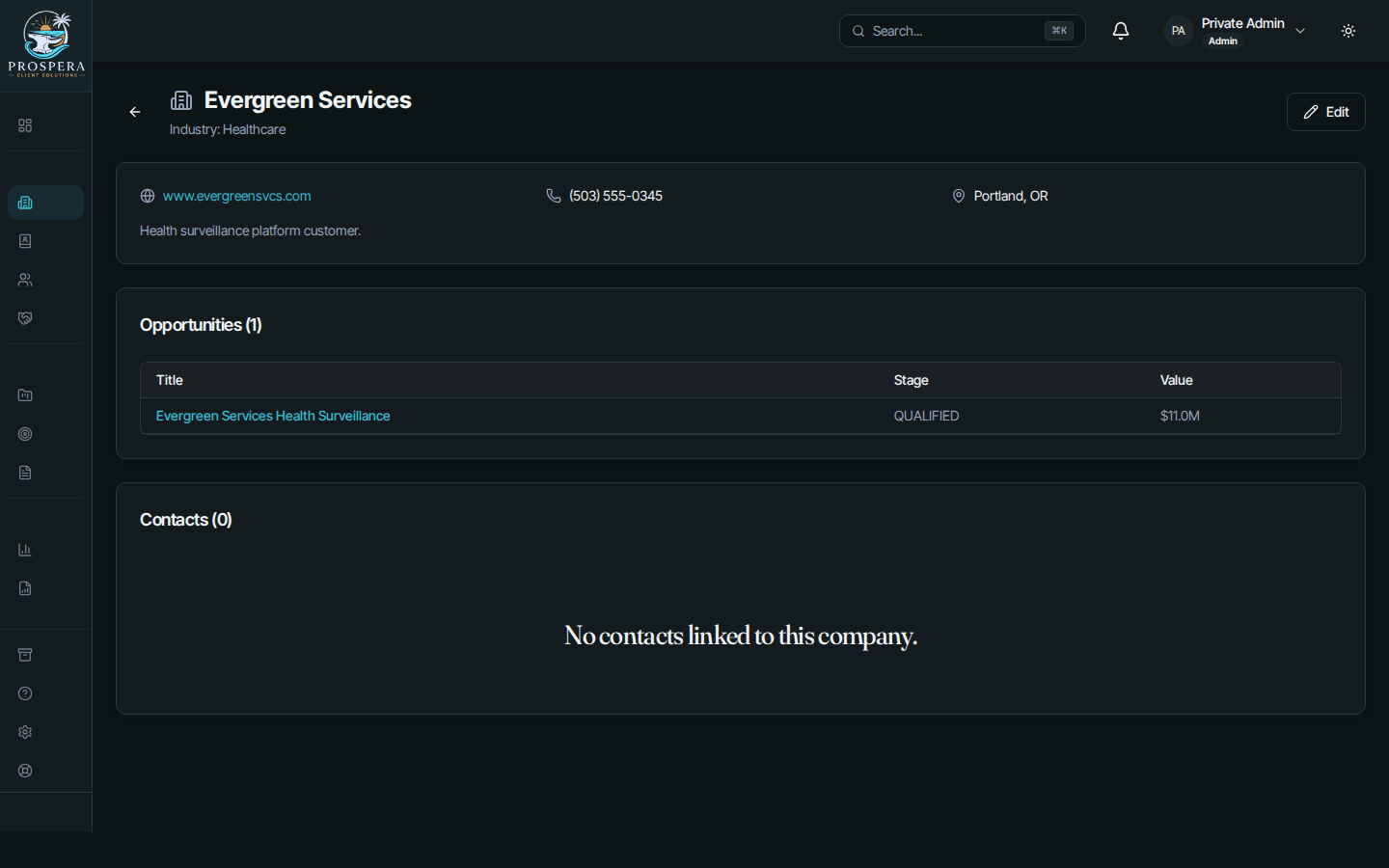Open the settings gear in sidebar

[25, 732]
